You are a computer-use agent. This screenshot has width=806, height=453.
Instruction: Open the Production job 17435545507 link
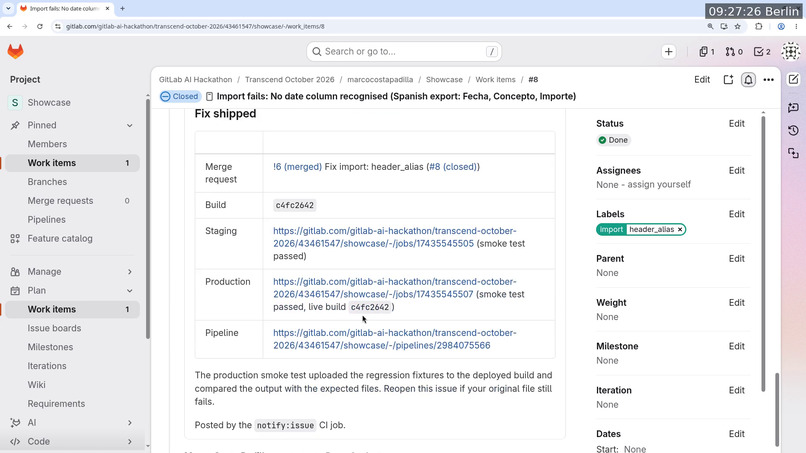(394, 288)
